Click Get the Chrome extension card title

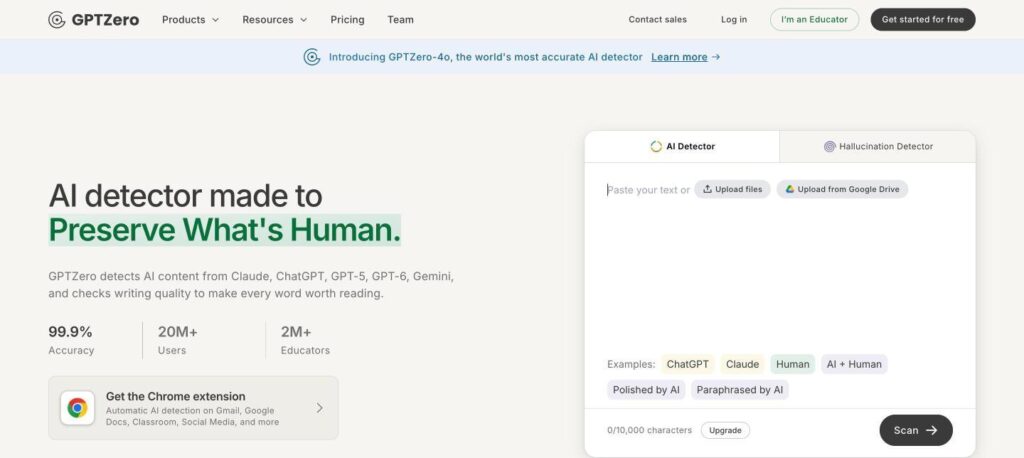pos(176,397)
